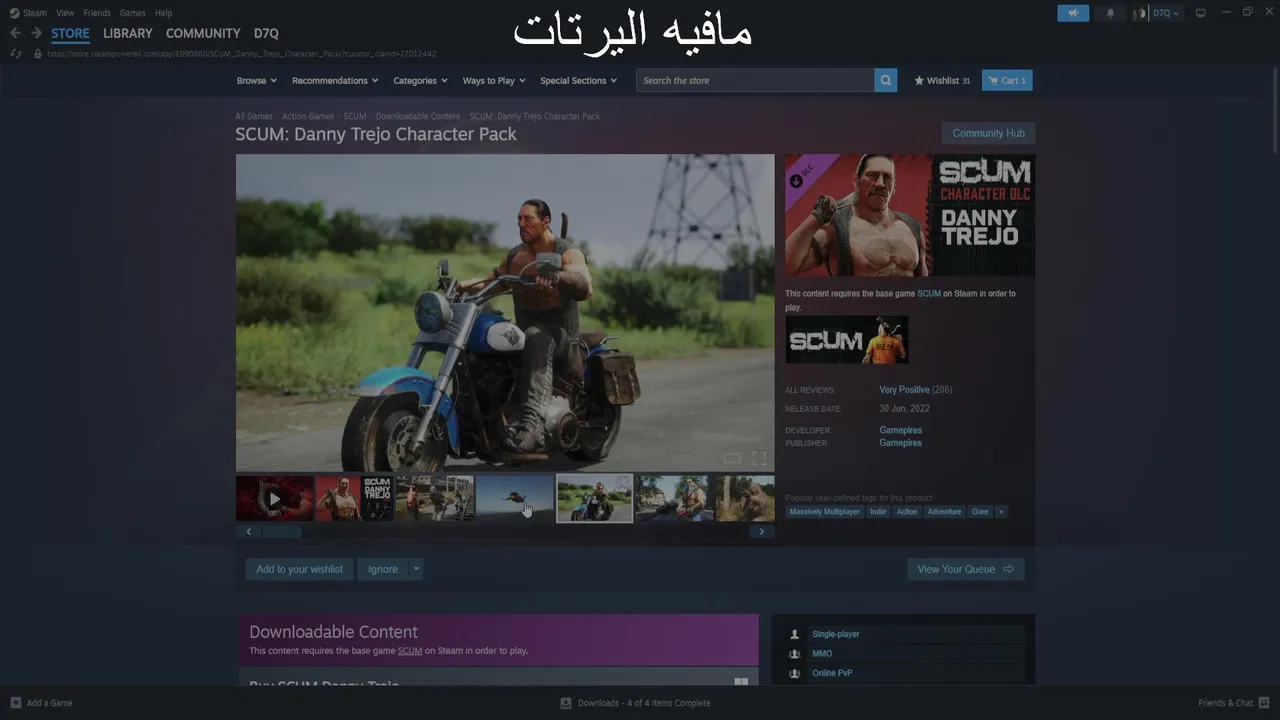
Task: Enter Big Picture mode via monitor icon
Action: point(1201,13)
